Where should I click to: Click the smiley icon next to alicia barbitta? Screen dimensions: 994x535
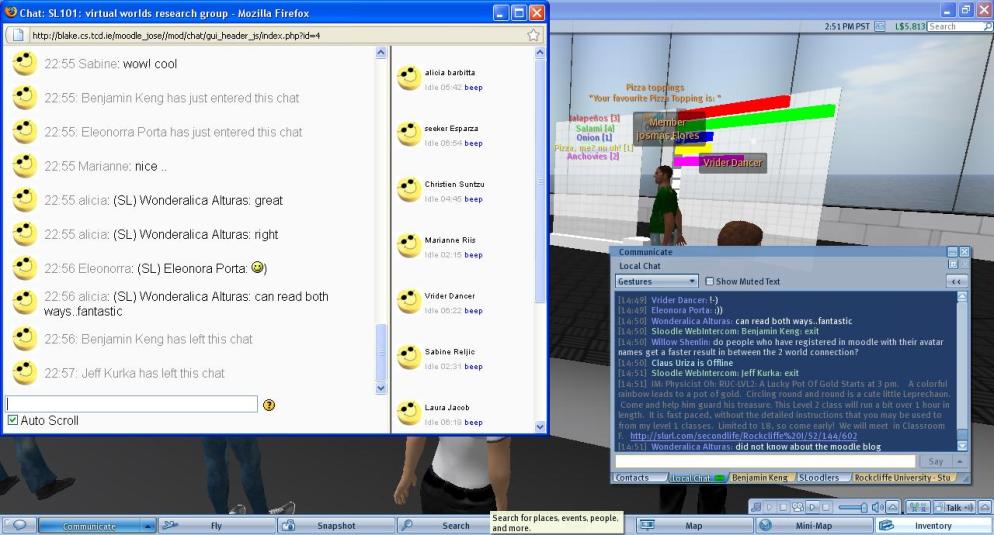(x=408, y=78)
